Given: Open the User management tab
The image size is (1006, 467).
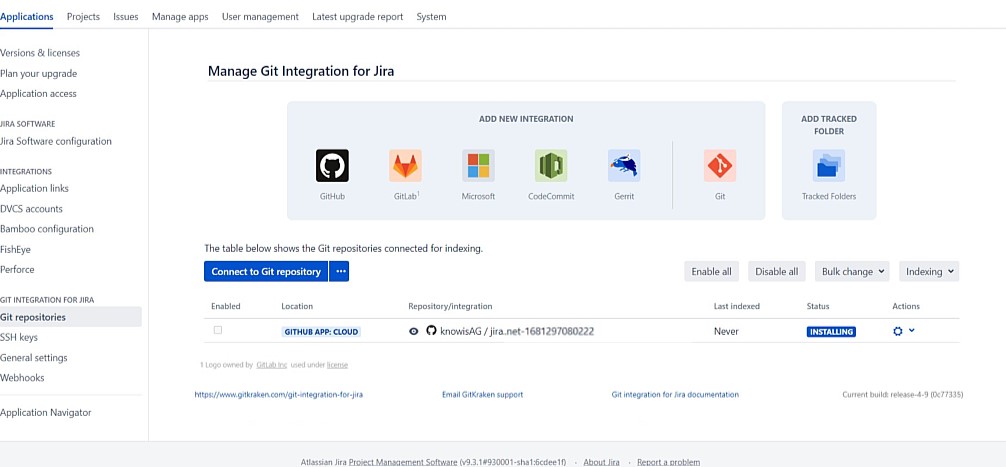Looking at the screenshot, I should coord(260,17).
